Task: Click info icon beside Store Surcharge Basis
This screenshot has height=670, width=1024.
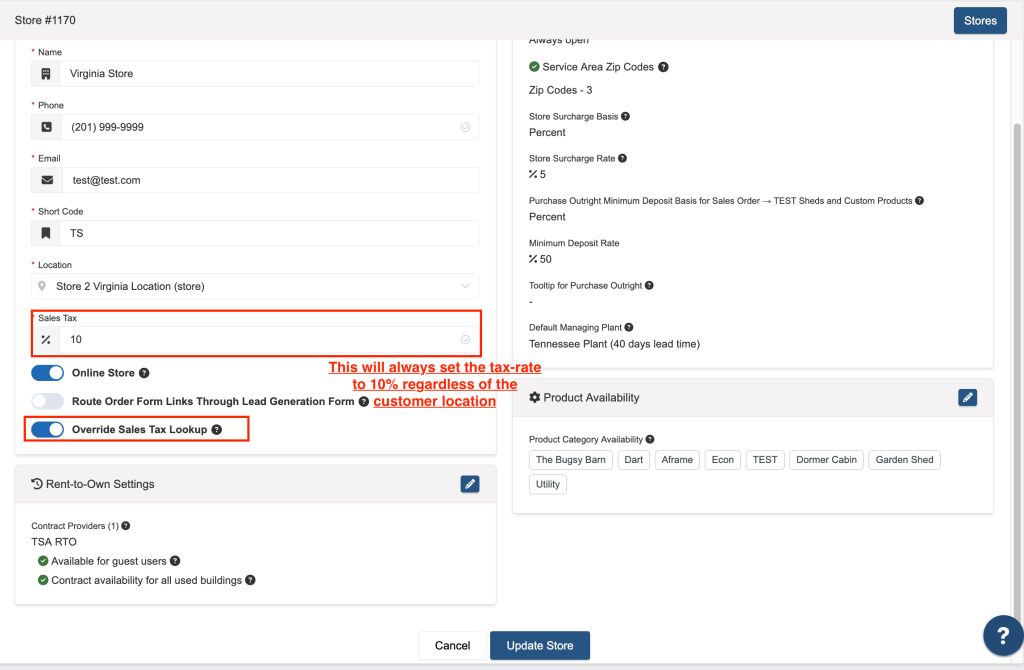Action: coord(625,116)
